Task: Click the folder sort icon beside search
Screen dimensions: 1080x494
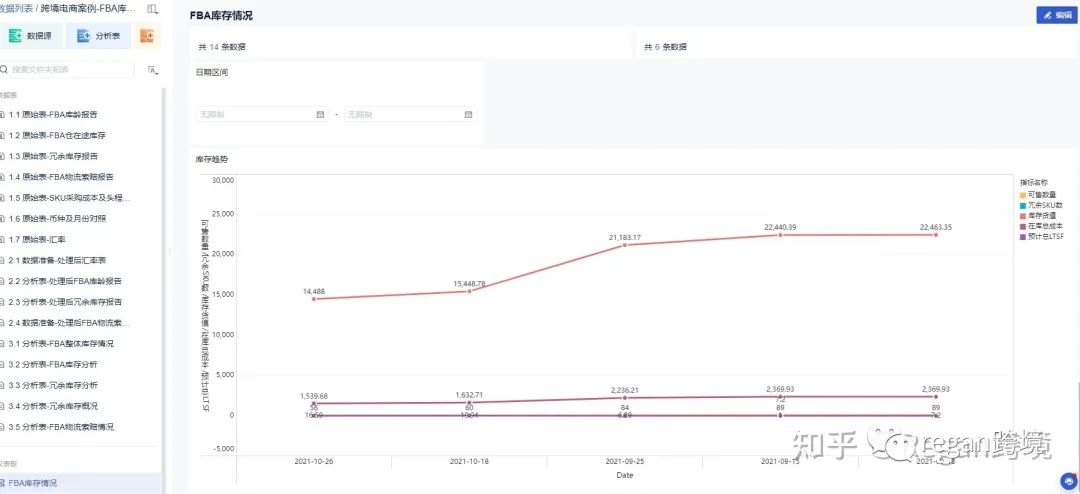Action: [x=152, y=70]
